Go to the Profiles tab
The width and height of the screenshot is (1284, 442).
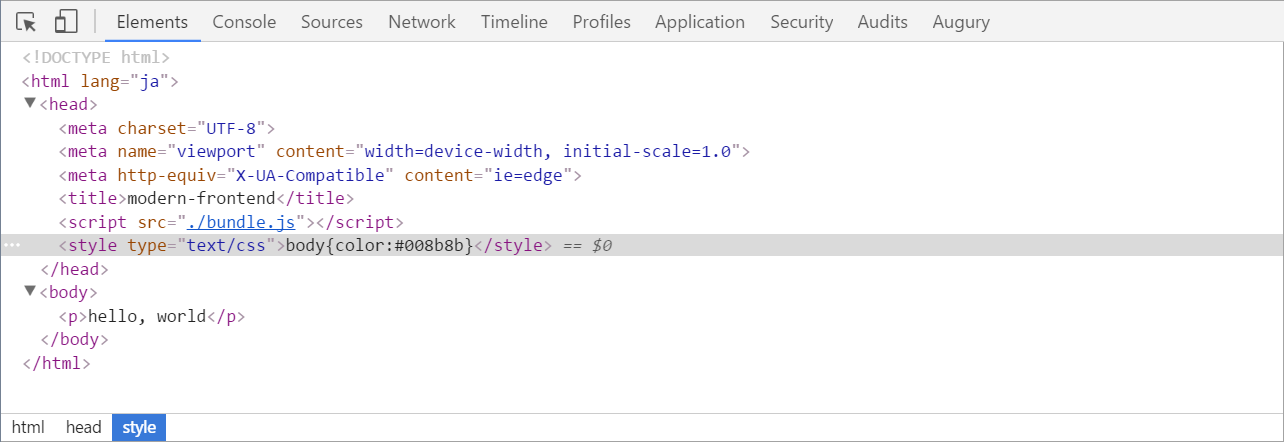click(602, 21)
